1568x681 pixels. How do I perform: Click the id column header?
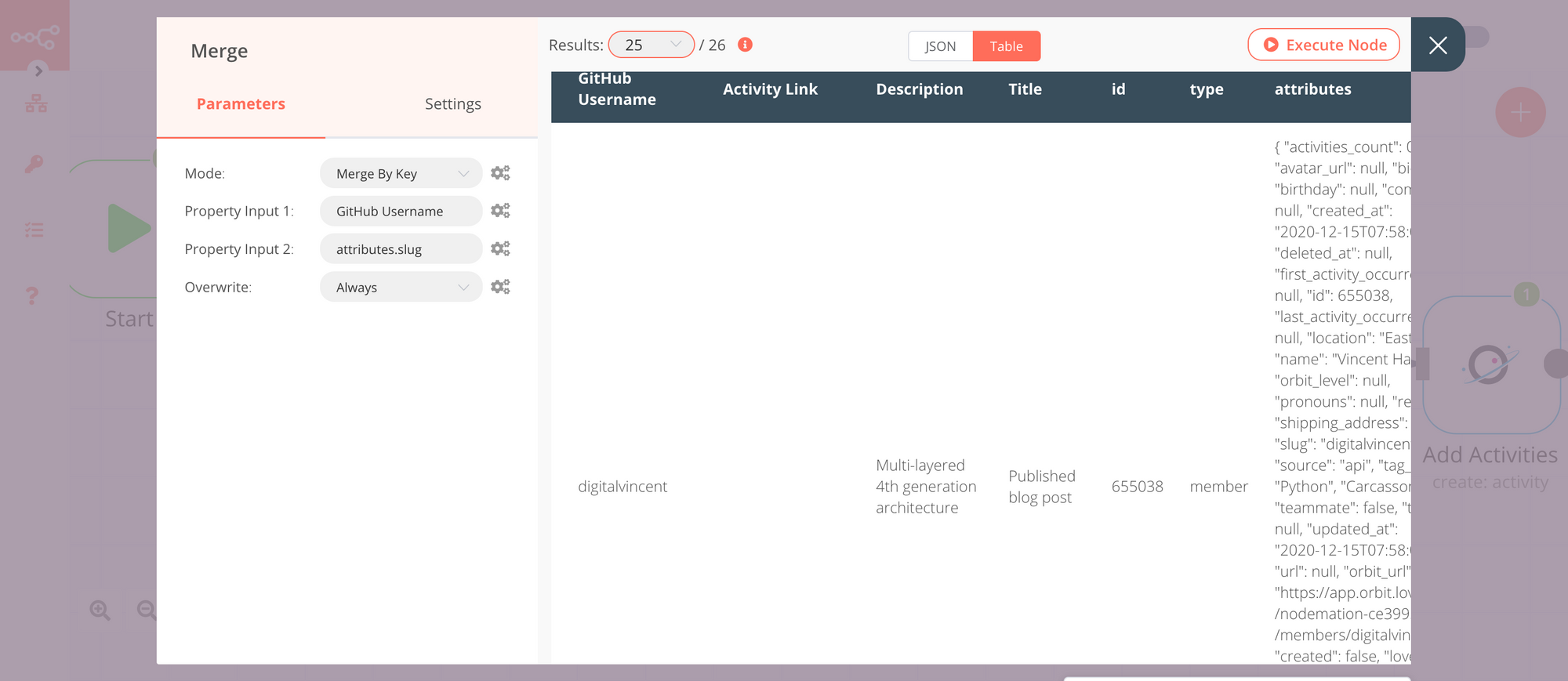(x=1118, y=89)
